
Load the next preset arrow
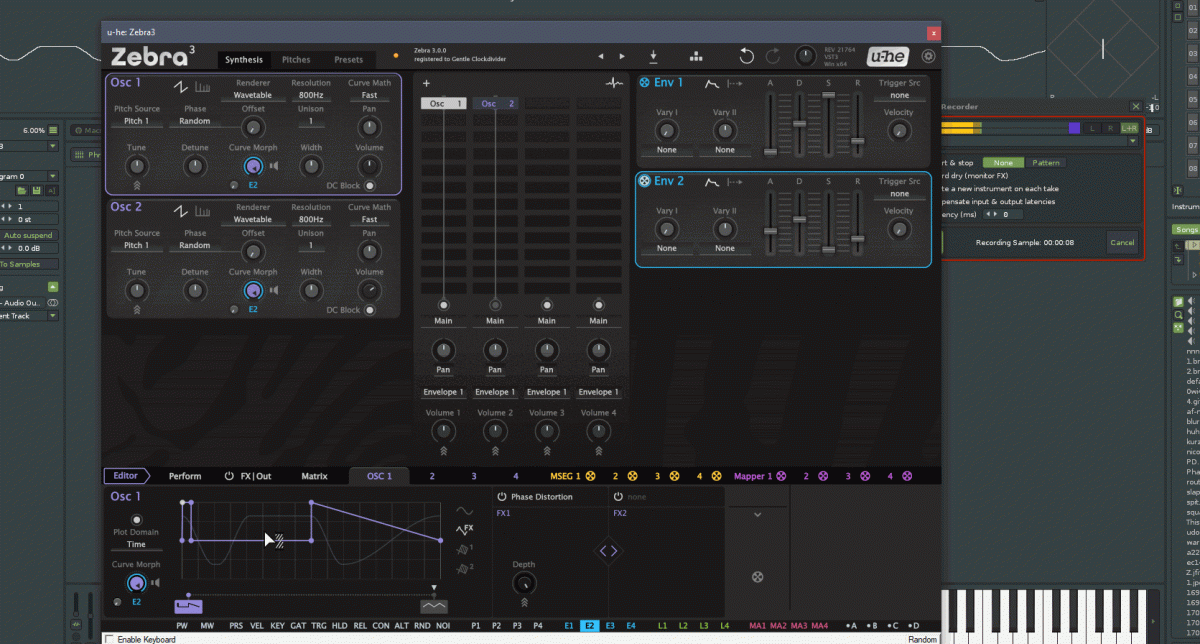click(622, 57)
